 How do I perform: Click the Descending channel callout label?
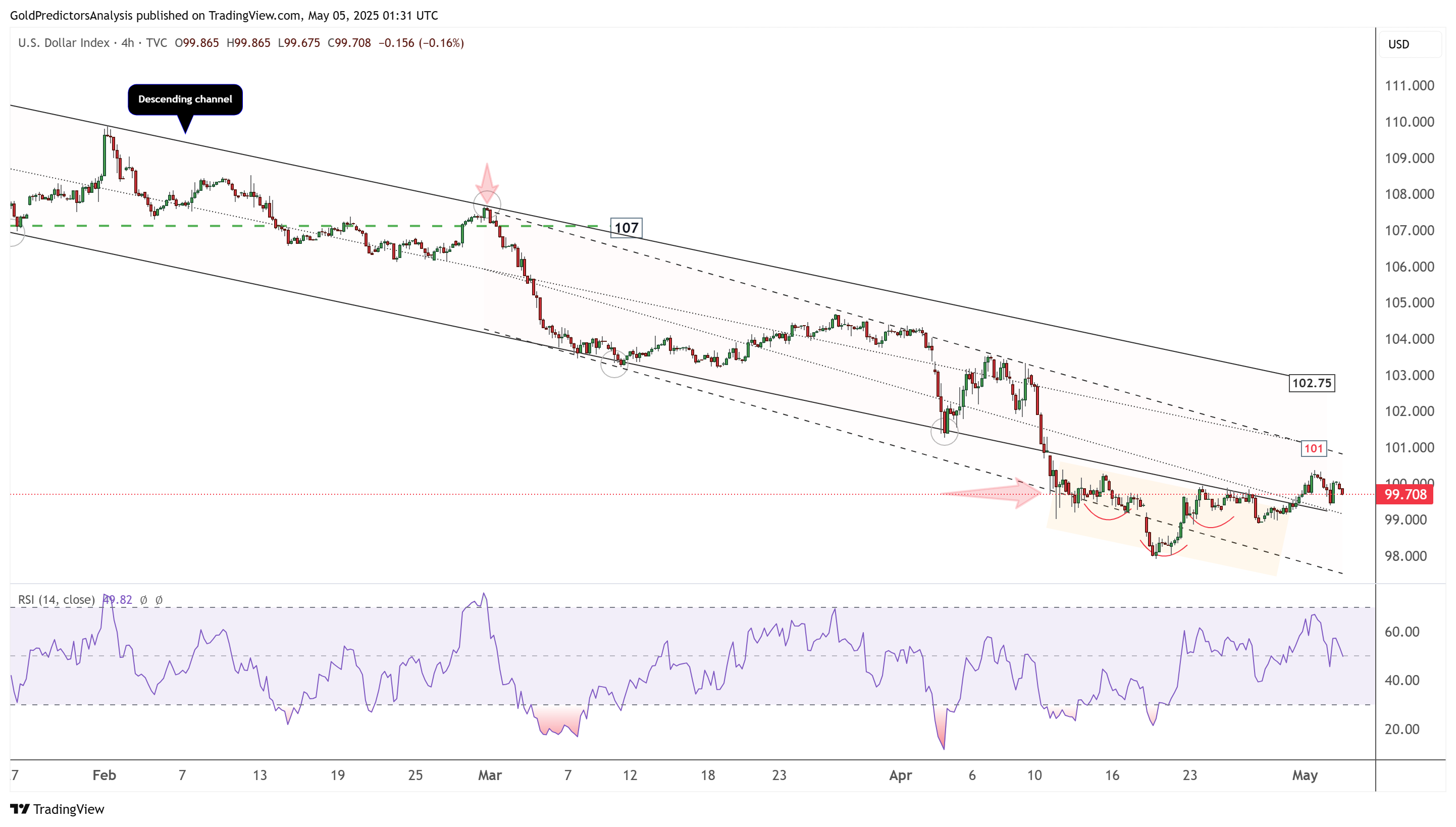[185, 99]
